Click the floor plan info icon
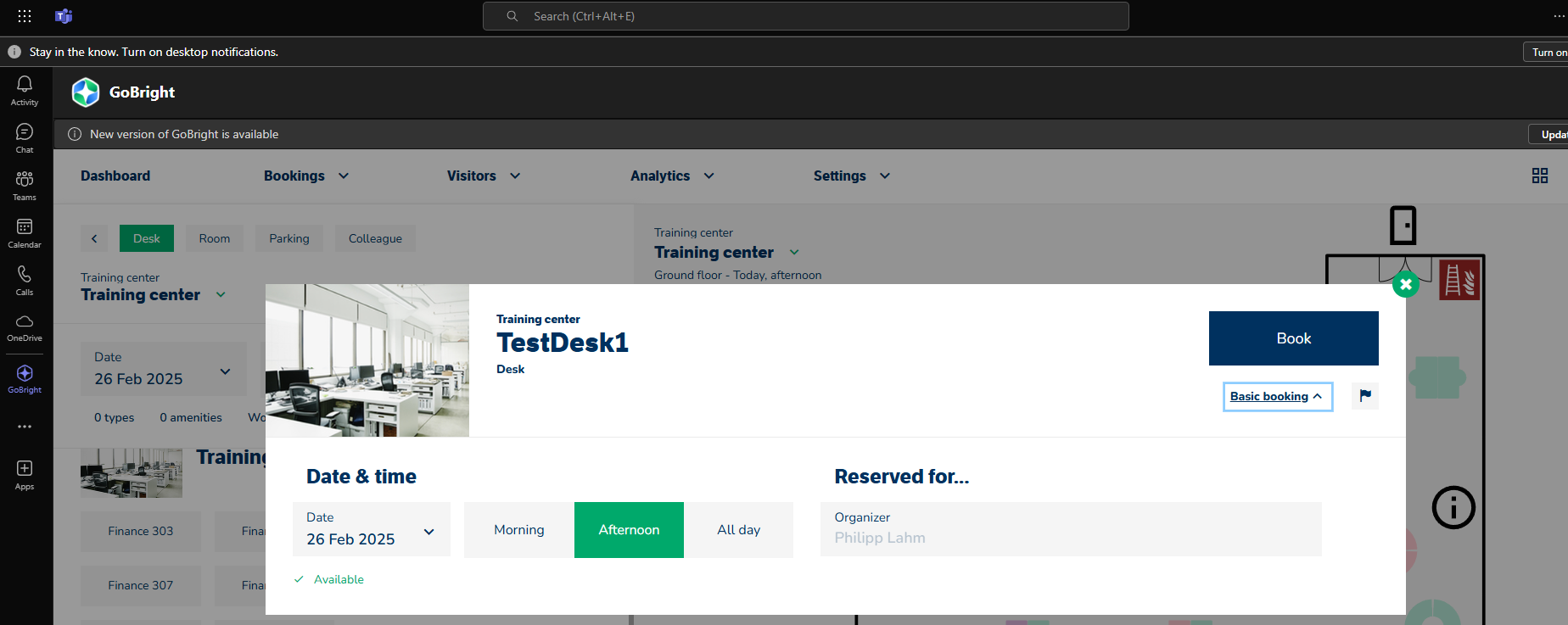 (x=1453, y=508)
